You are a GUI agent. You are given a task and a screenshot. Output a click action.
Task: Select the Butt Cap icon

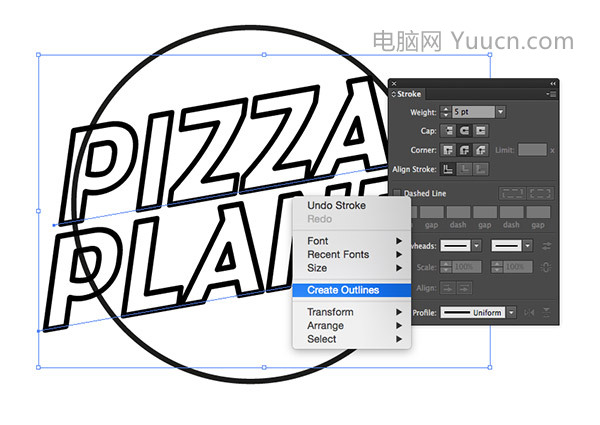click(448, 131)
